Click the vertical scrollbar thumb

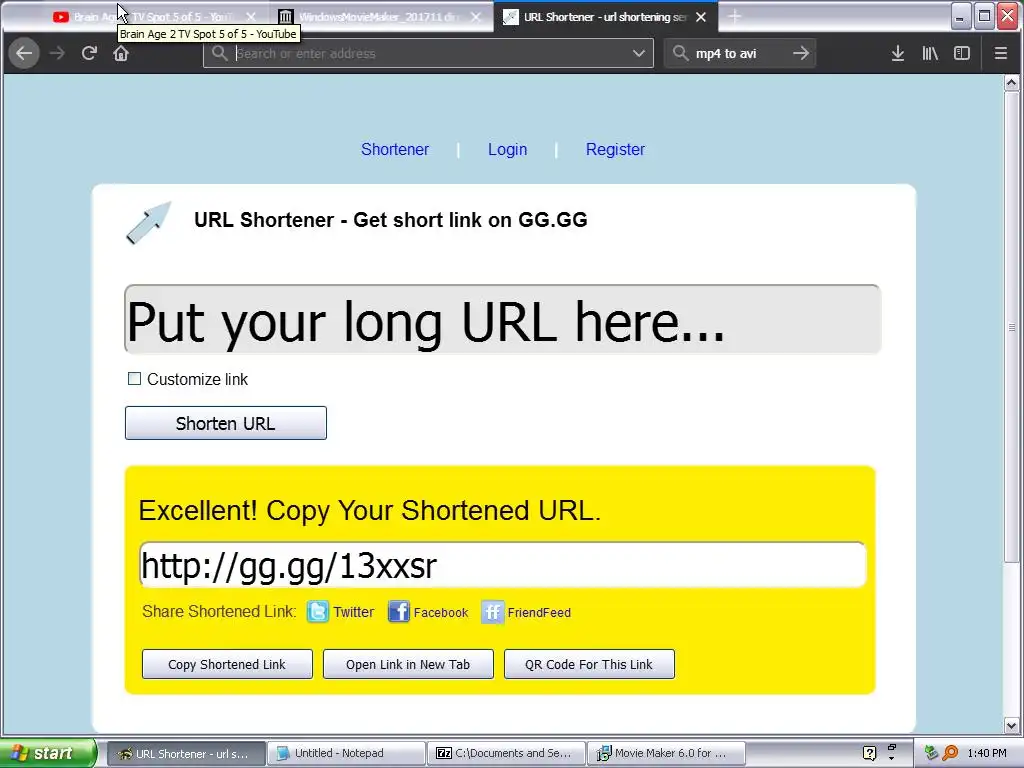click(1012, 327)
